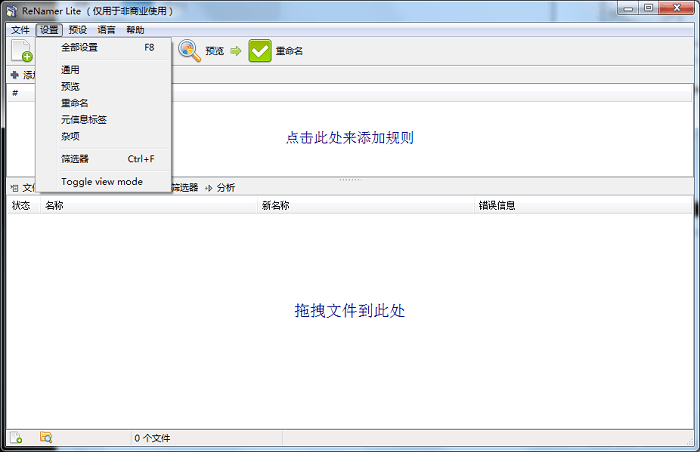Select 元信息标签 menu entry
Viewport: 700px width, 452px height.
point(104,119)
